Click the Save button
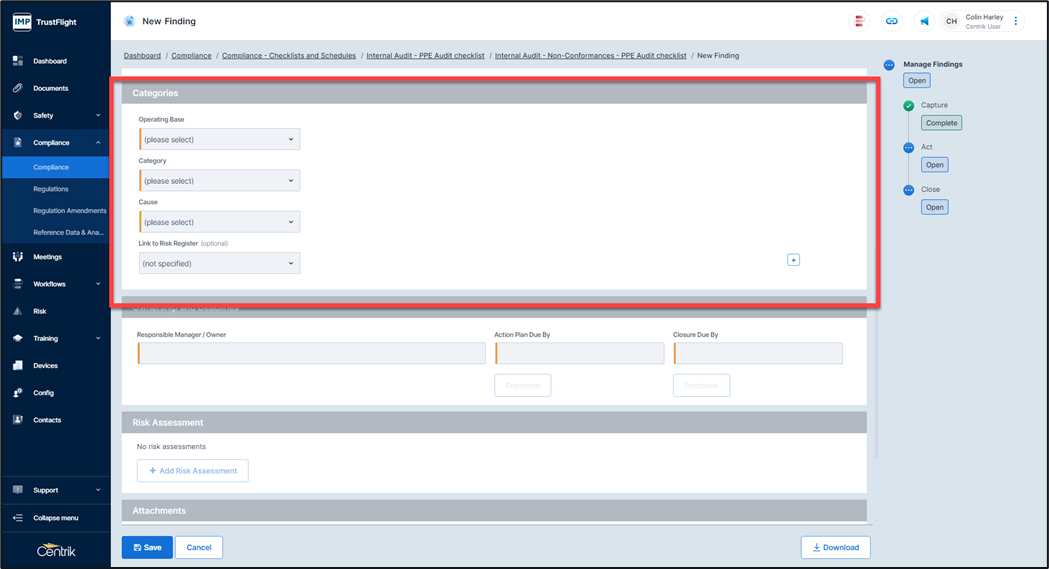The width and height of the screenshot is (1049, 569). [147, 548]
